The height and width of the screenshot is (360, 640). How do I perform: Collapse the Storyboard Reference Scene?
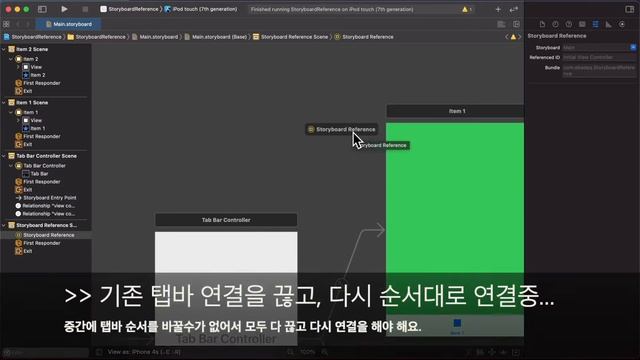[4, 225]
